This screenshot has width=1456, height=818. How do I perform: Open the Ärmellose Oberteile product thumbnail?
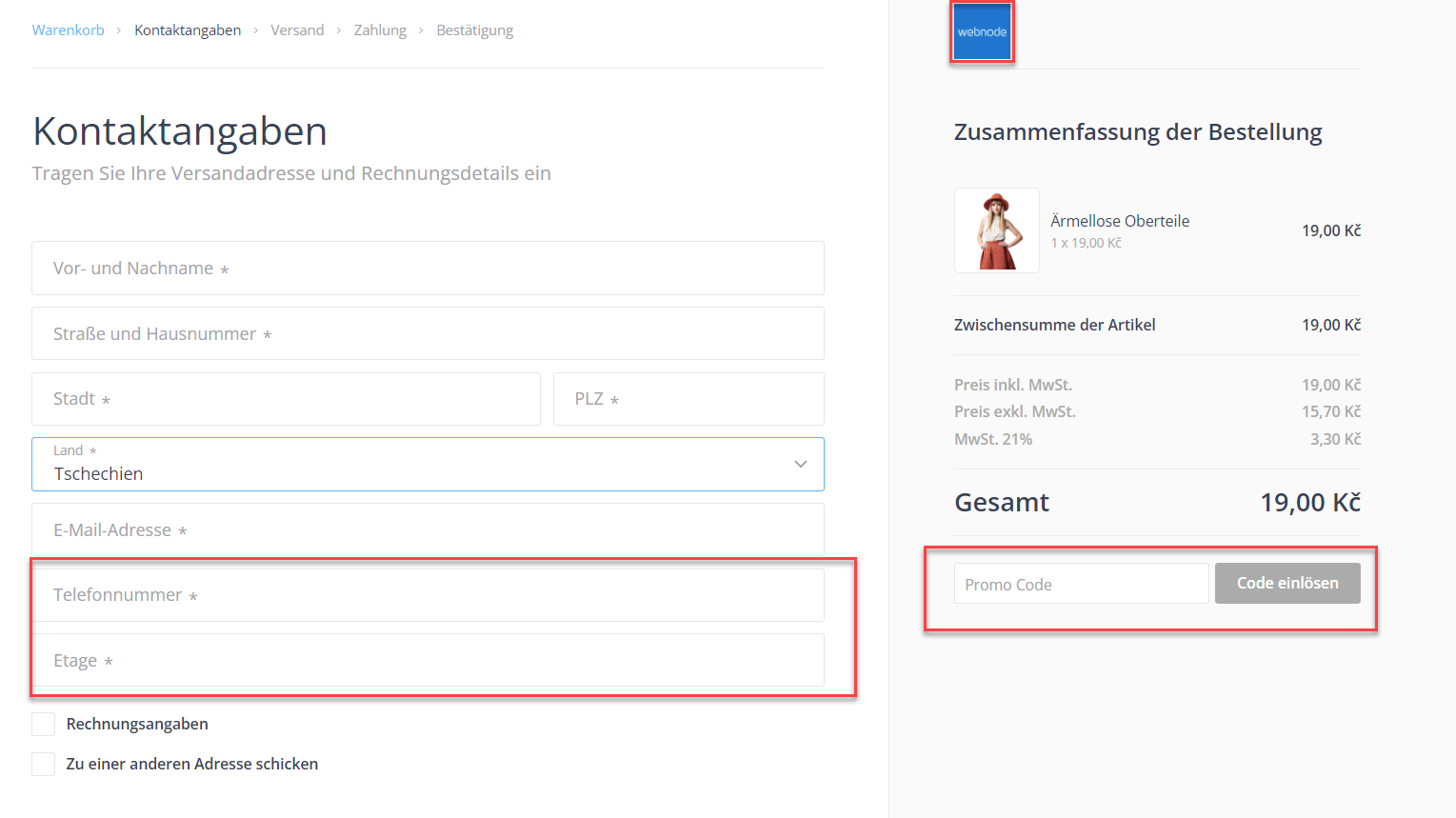point(997,230)
